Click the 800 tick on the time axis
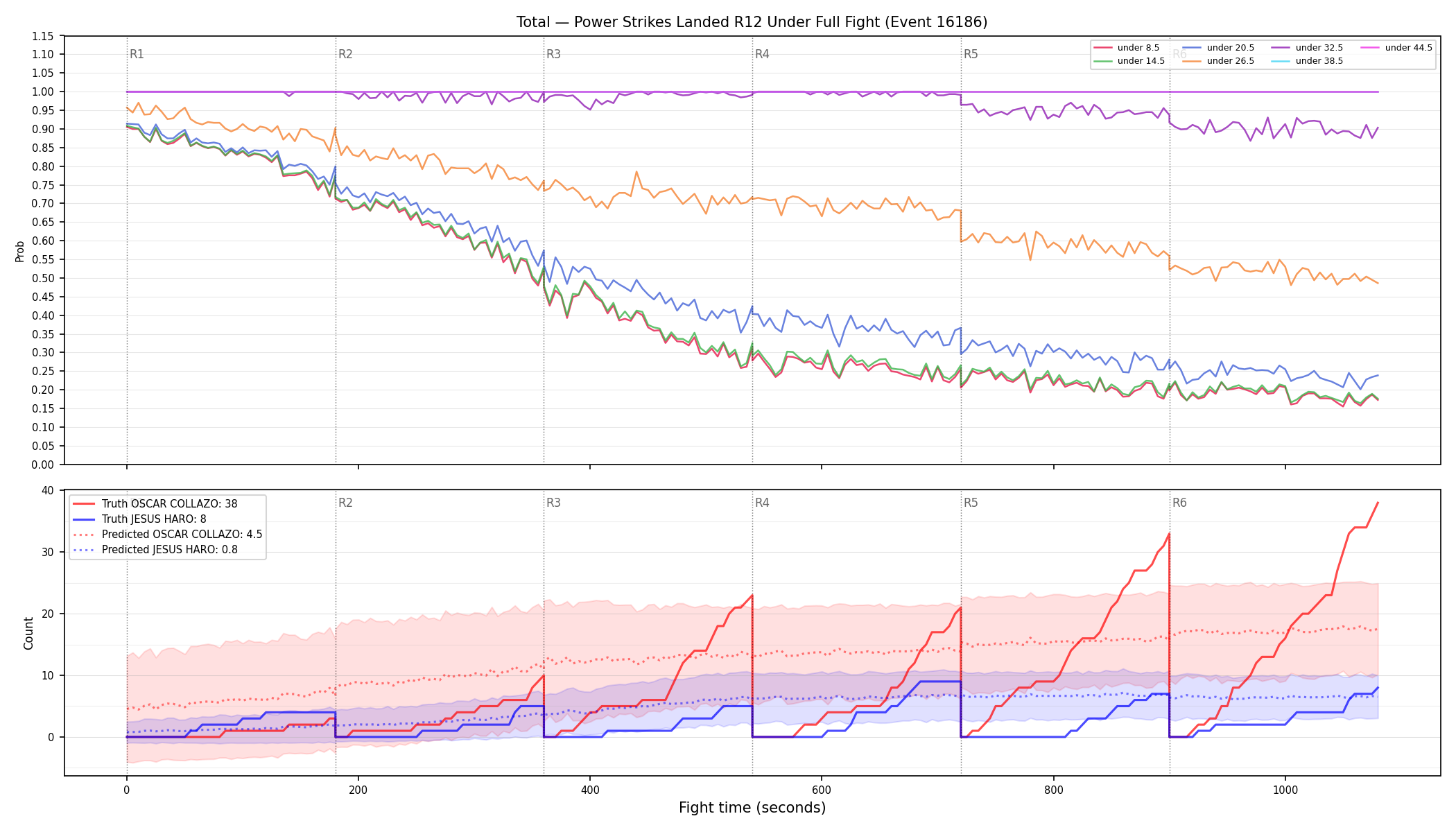 point(1054,790)
